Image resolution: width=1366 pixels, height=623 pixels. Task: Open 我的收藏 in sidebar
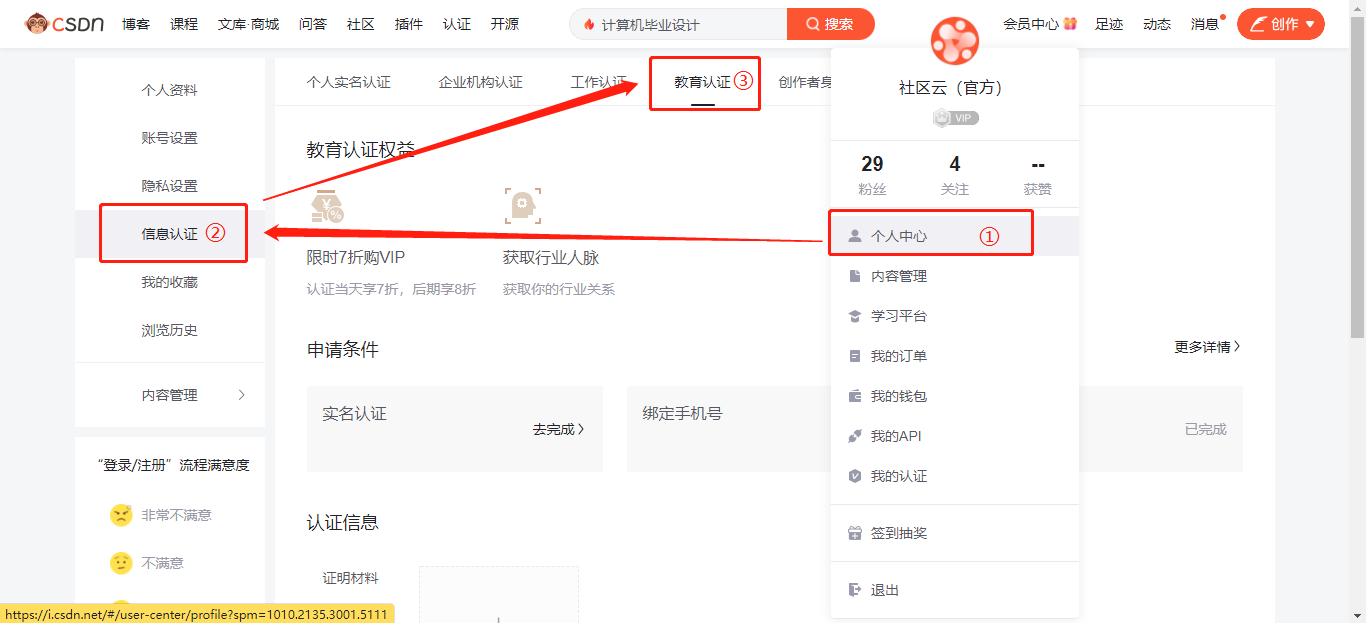[x=170, y=282]
